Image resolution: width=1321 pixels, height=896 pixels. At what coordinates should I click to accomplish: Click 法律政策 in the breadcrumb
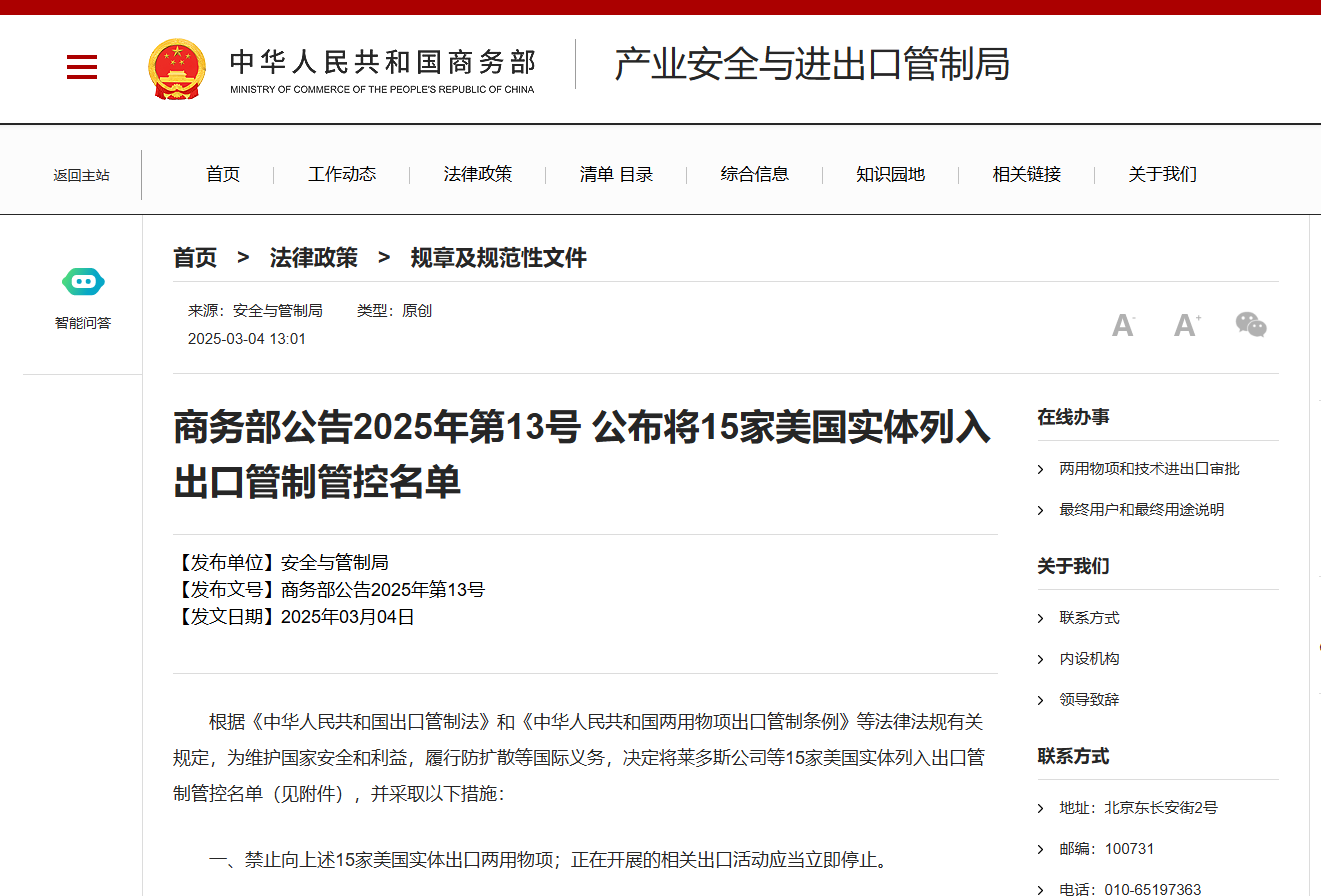(313, 258)
